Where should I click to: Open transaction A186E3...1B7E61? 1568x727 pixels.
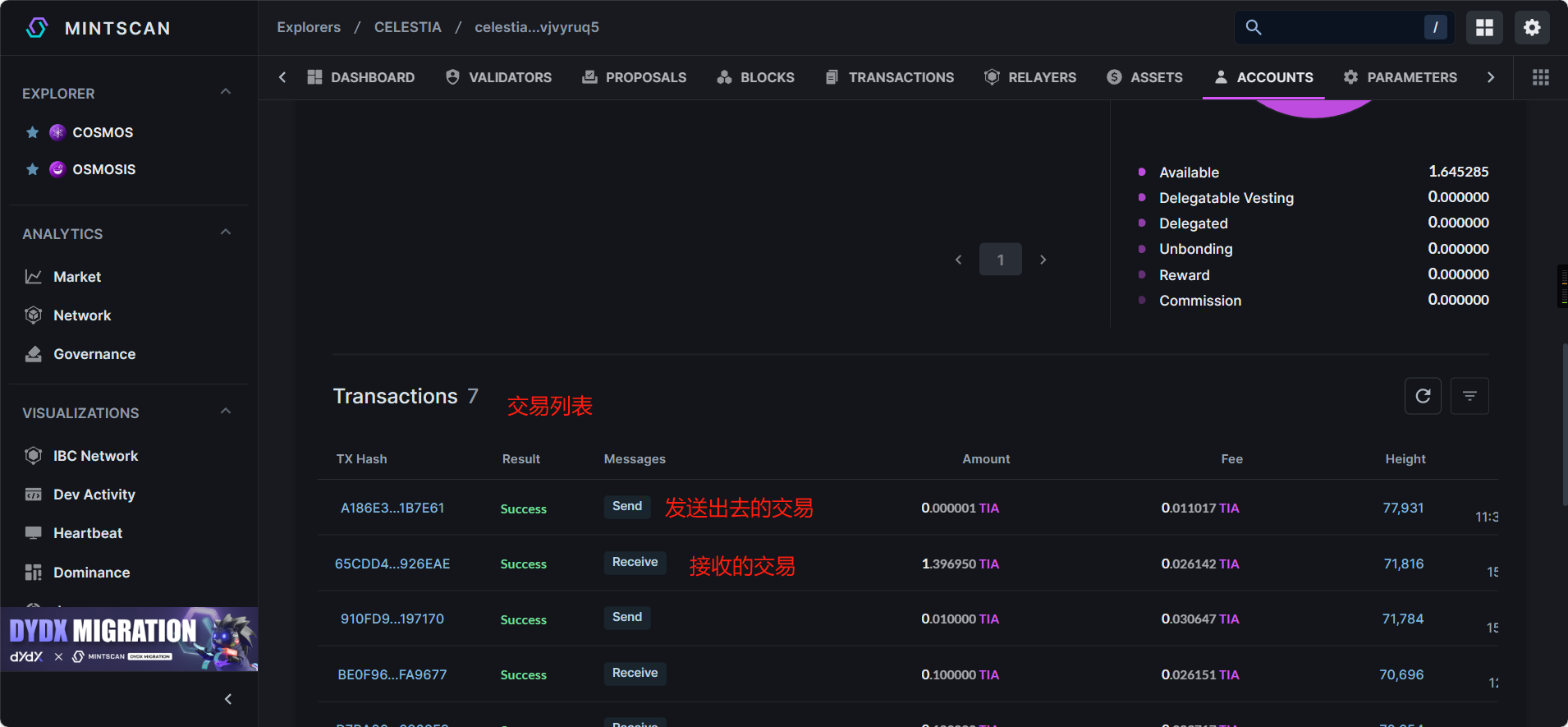[392, 508]
